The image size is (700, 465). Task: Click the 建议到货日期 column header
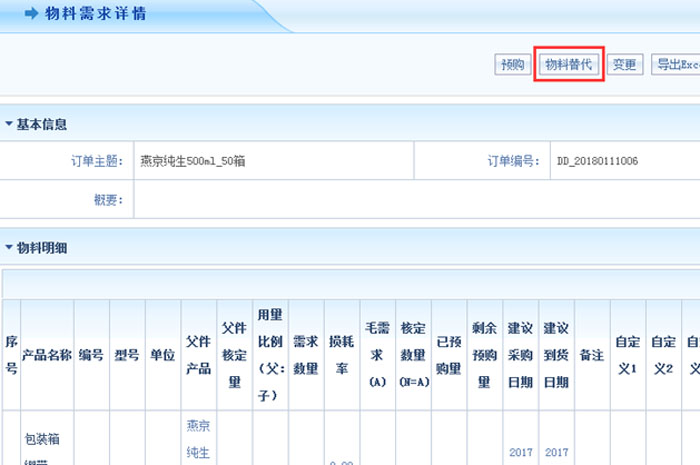click(x=556, y=355)
